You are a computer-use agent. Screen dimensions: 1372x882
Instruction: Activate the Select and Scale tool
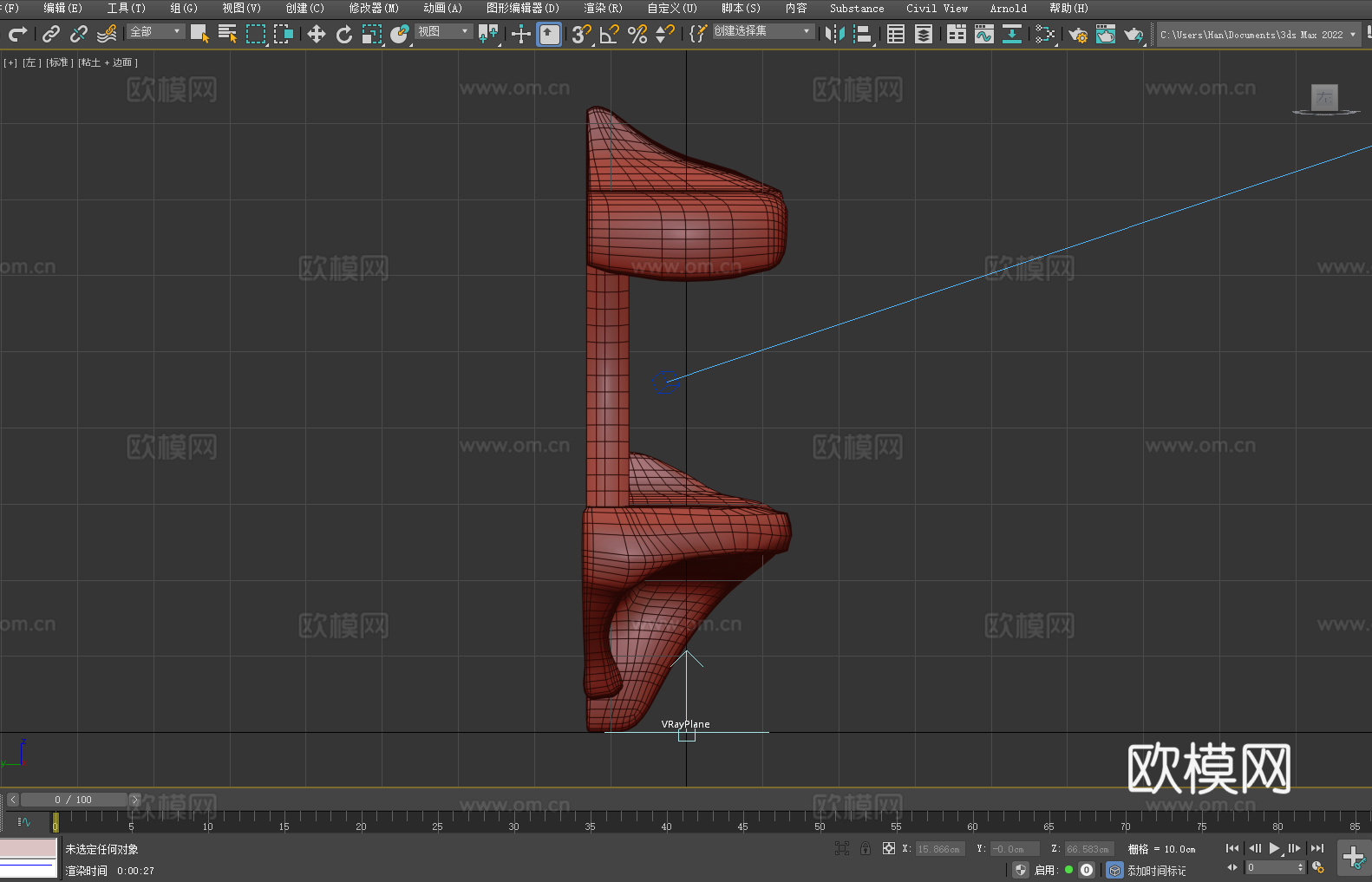[372, 34]
